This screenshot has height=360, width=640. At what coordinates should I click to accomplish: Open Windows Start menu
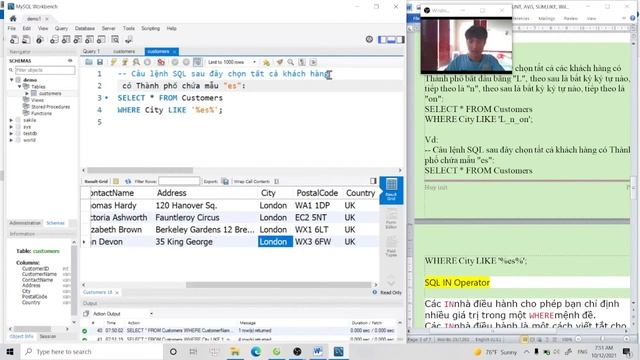tap(10, 351)
